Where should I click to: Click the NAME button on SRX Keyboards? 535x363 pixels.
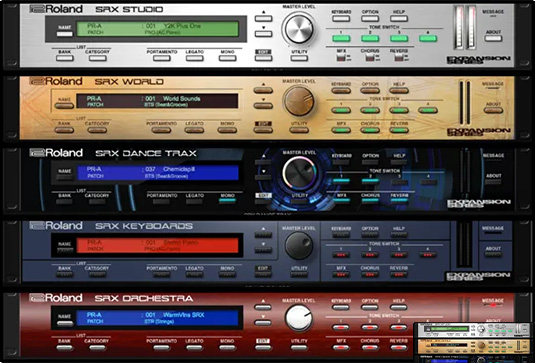coord(64,250)
